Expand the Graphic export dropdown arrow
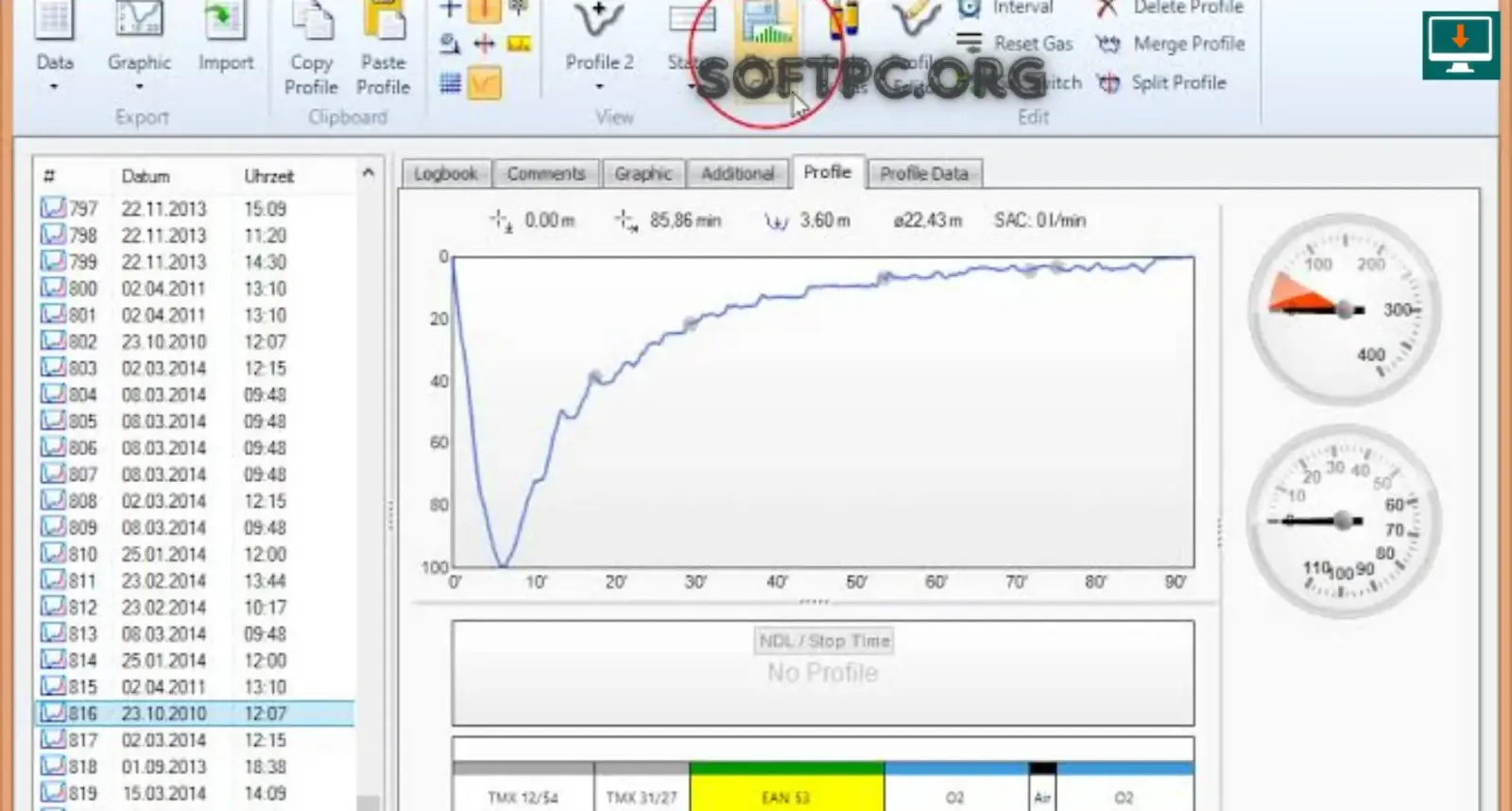Image resolution: width=1512 pixels, height=811 pixels. point(139,87)
